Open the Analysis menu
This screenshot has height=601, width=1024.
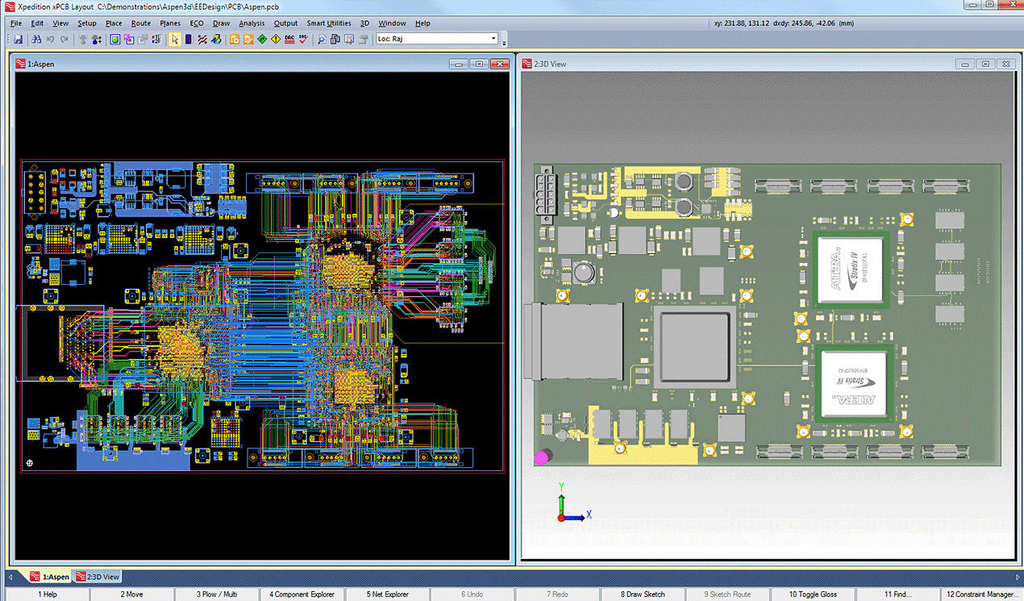point(251,23)
